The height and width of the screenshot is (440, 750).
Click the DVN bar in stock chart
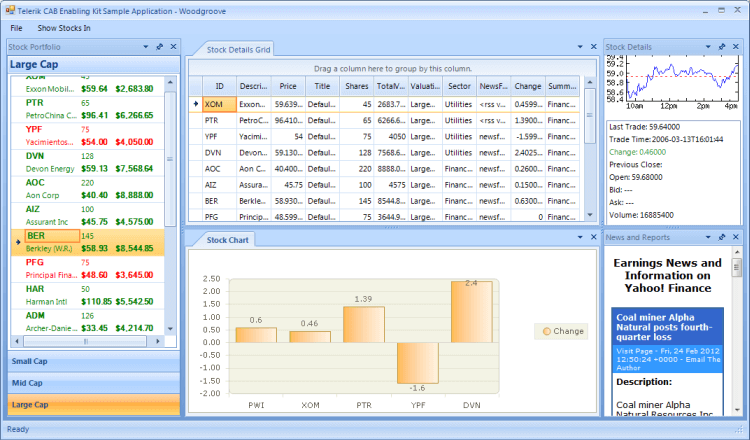[x=472, y=312]
